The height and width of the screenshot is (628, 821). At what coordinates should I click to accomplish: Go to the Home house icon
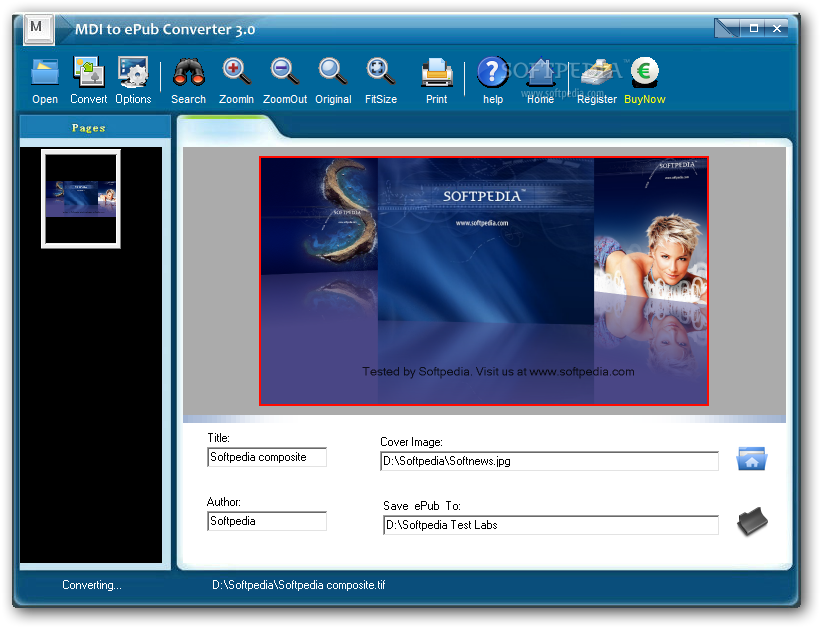coord(540,72)
